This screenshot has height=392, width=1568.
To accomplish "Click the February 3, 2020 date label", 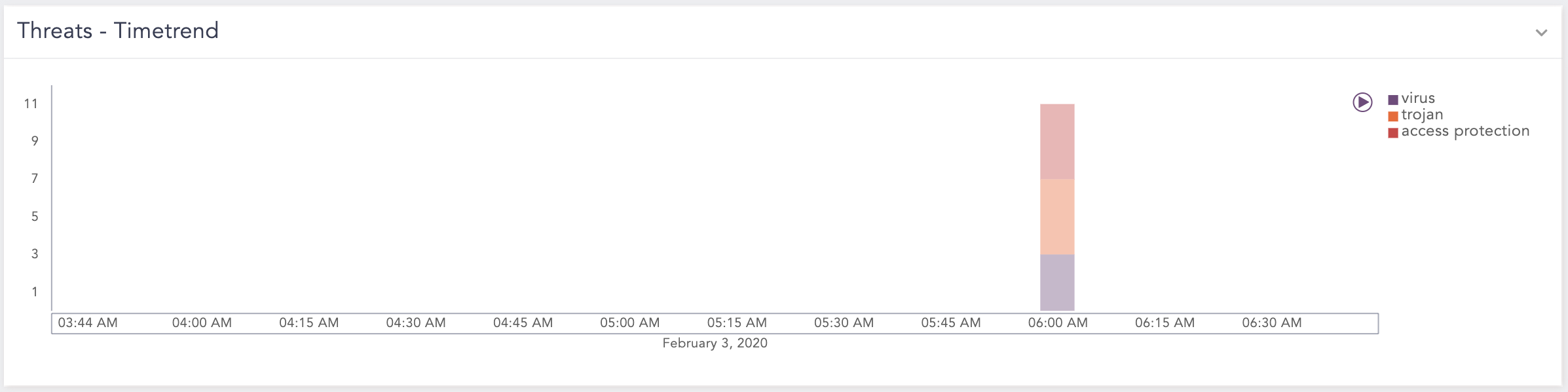I will [715, 343].
